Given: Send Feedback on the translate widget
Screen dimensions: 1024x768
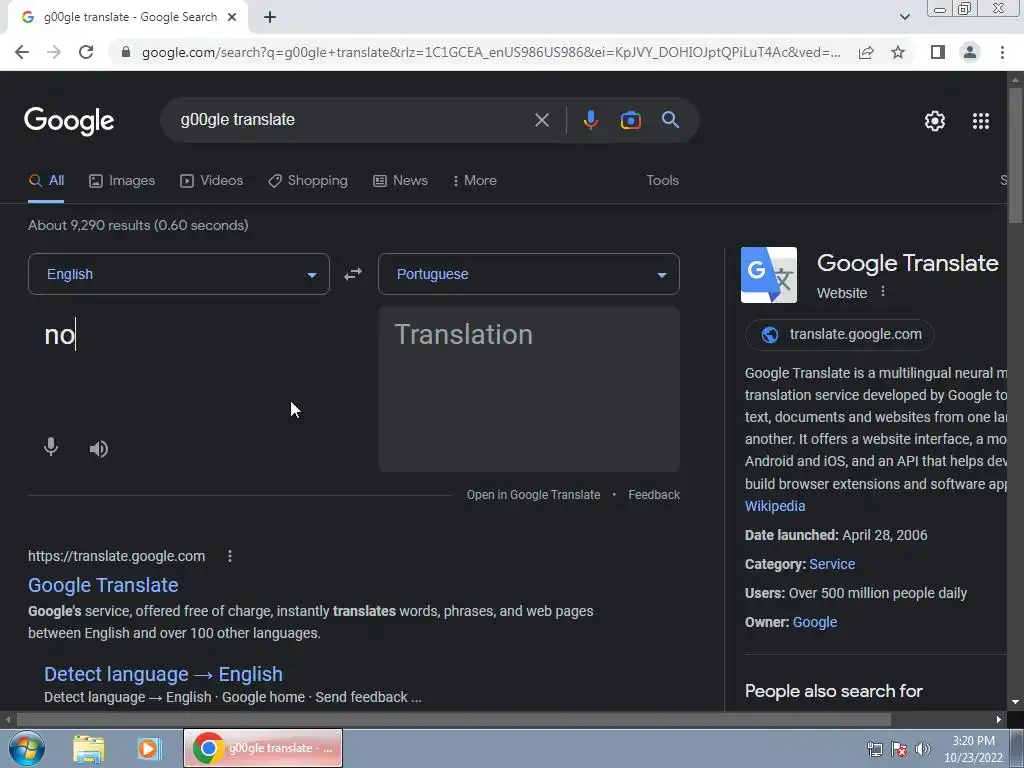Looking at the screenshot, I should click(x=654, y=495).
